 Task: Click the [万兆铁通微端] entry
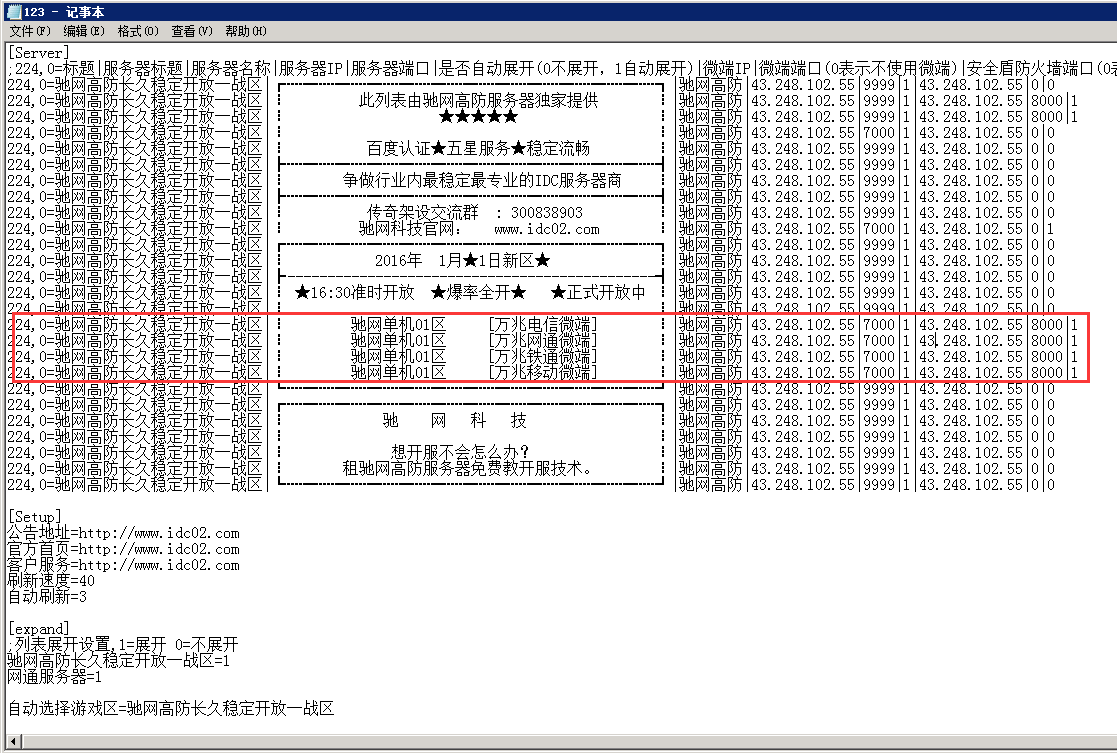coord(542,357)
